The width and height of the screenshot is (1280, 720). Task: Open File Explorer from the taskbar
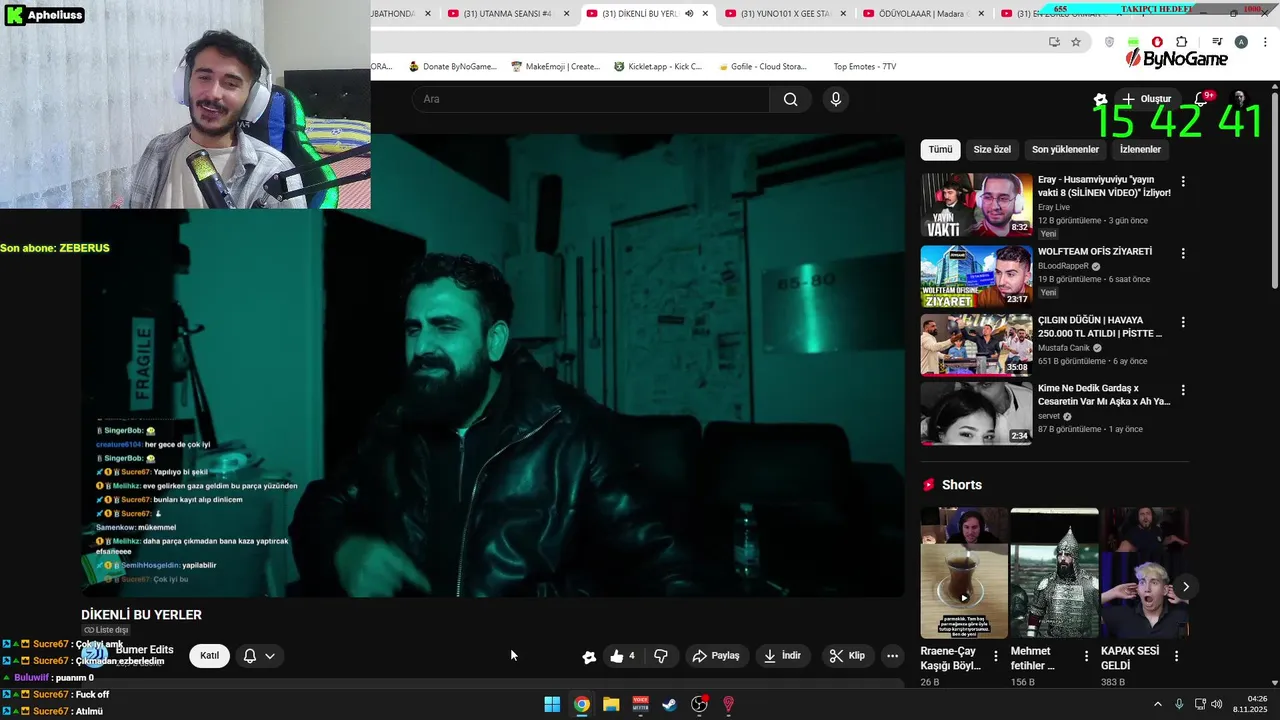[611, 704]
